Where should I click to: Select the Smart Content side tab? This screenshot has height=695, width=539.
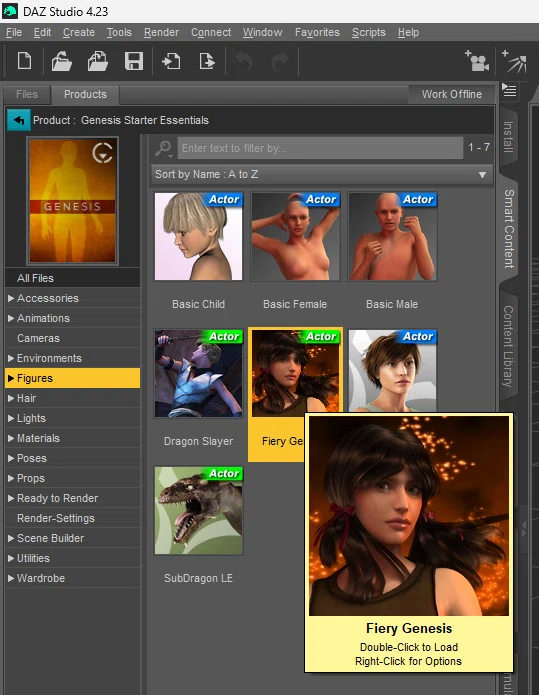pyautogui.click(x=508, y=229)
